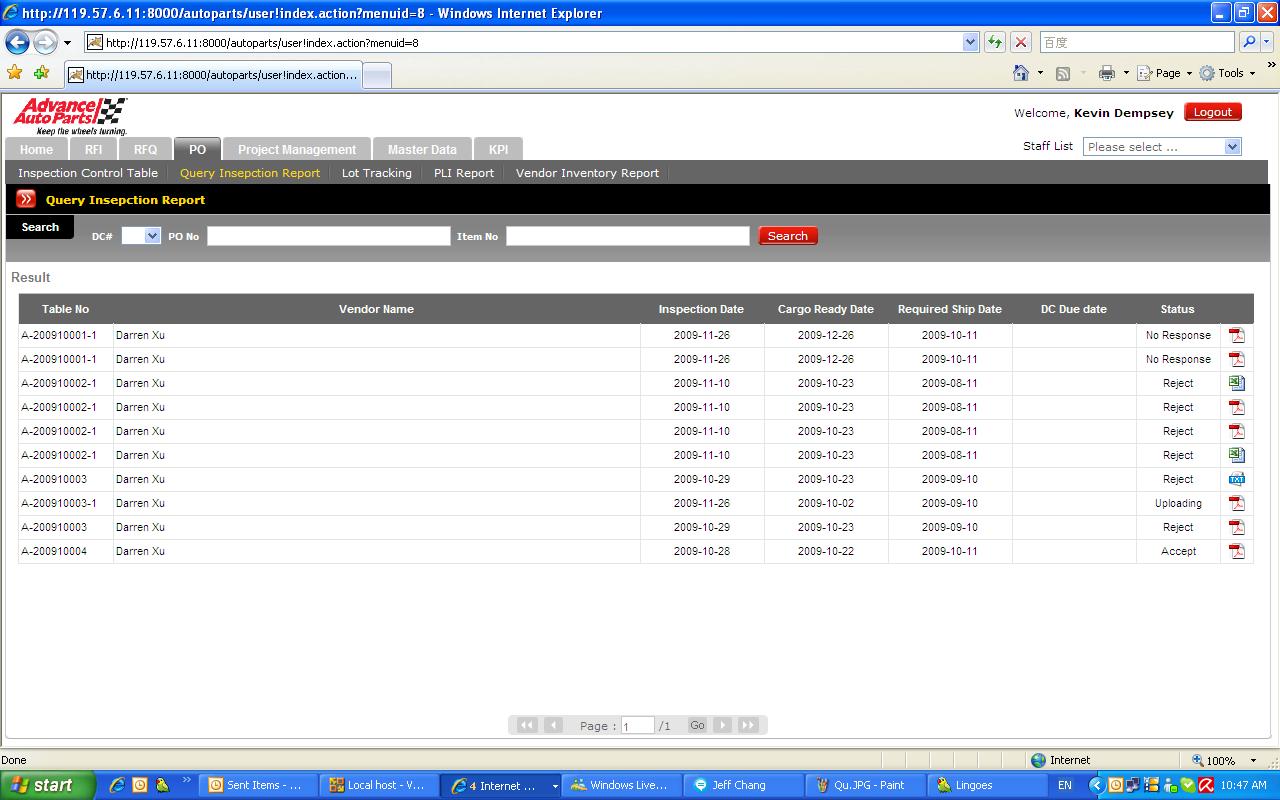The width and height of the screenshot is (1280, 800).
Task: Go to the first page of results
Action: point(526,725)
